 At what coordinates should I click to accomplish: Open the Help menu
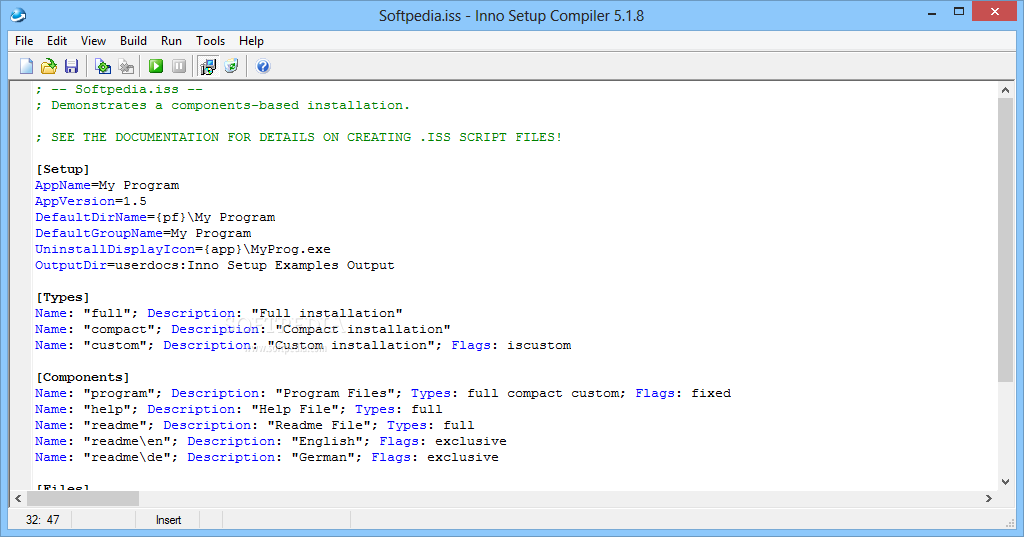pos(251,41)
